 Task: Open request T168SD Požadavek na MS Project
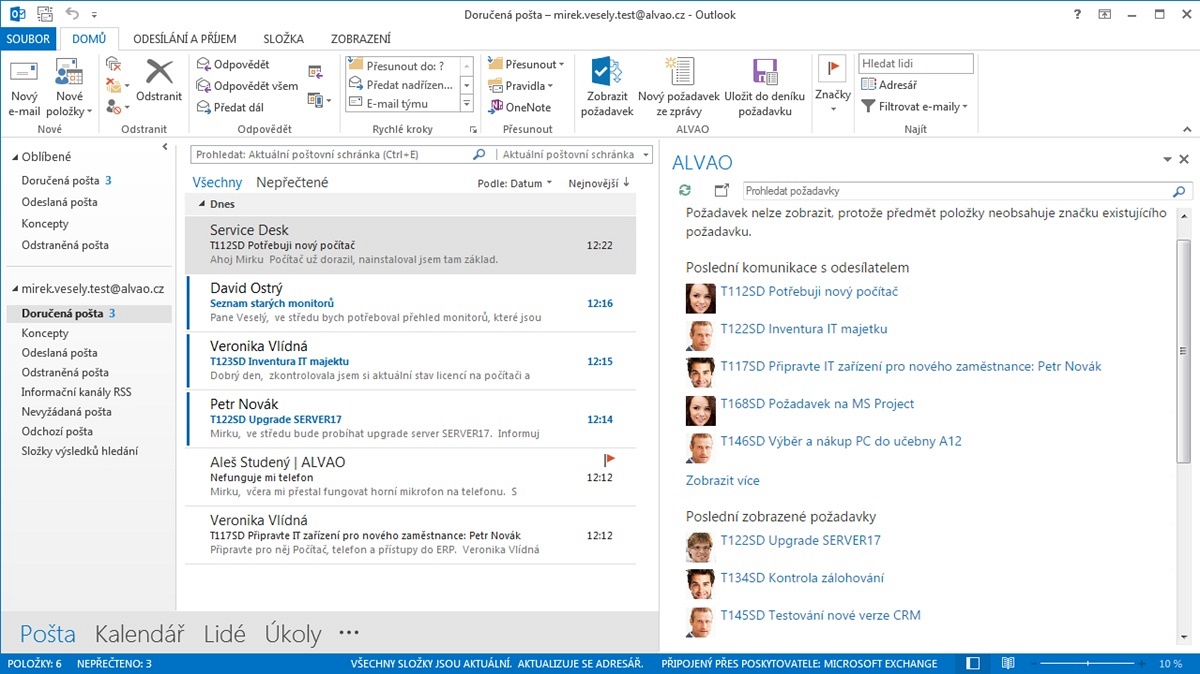pos(817,403)
